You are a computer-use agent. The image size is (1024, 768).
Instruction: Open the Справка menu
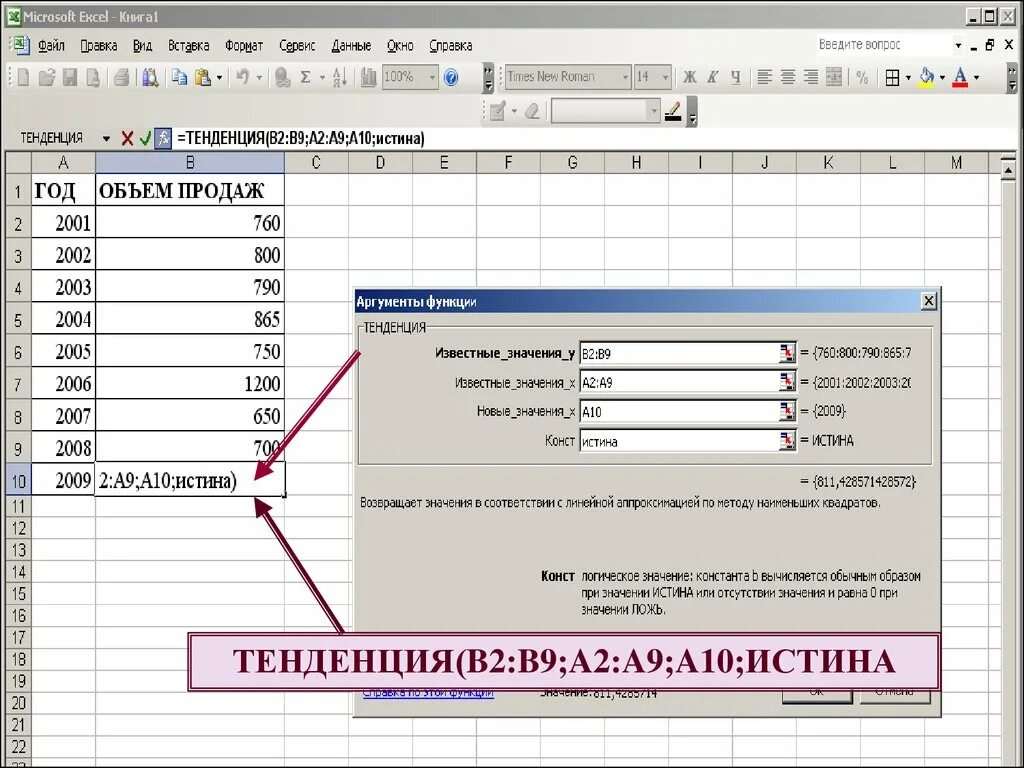(x=451, y=46)
